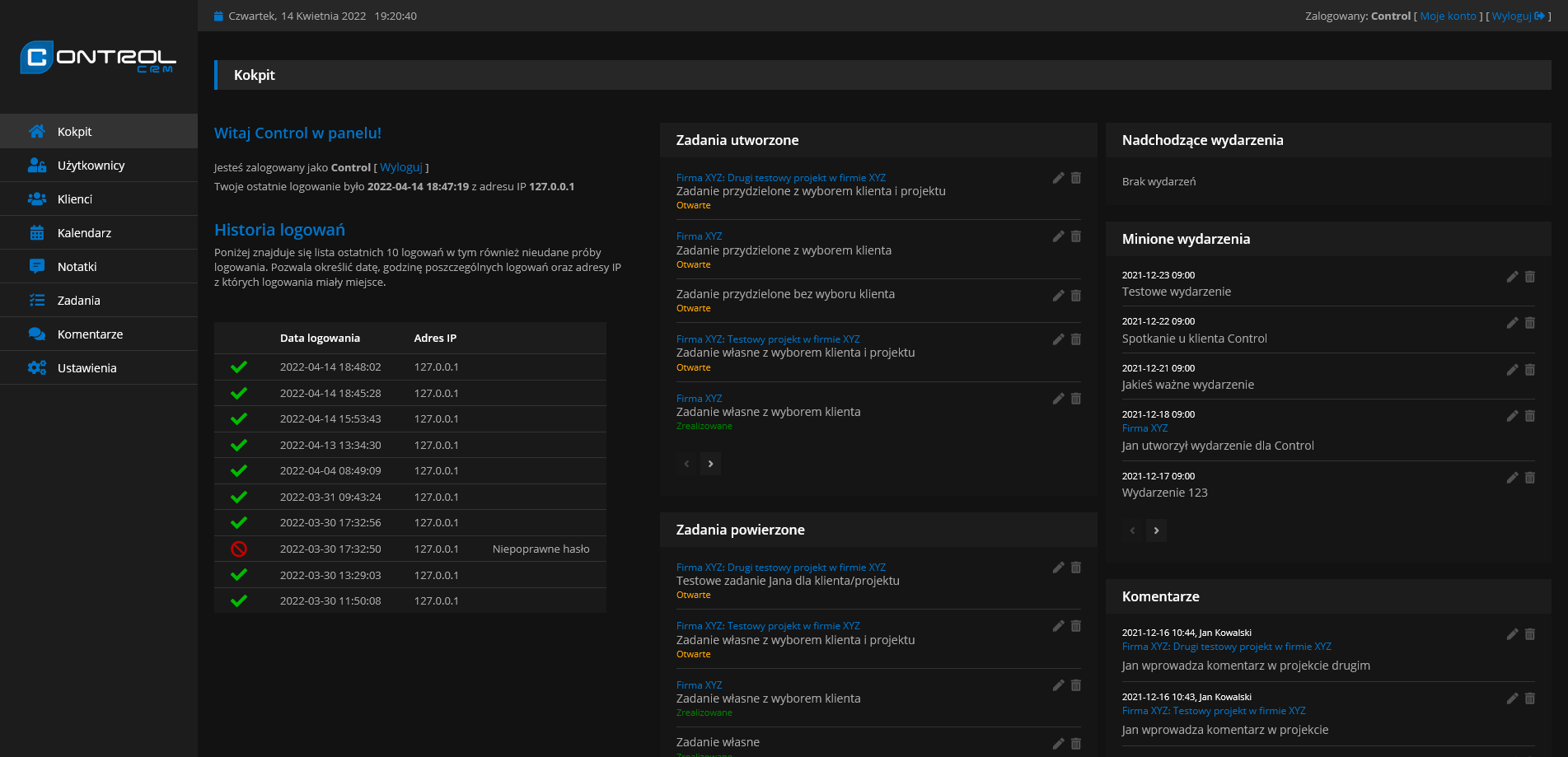Go to Klienci section

pos(99,199)
